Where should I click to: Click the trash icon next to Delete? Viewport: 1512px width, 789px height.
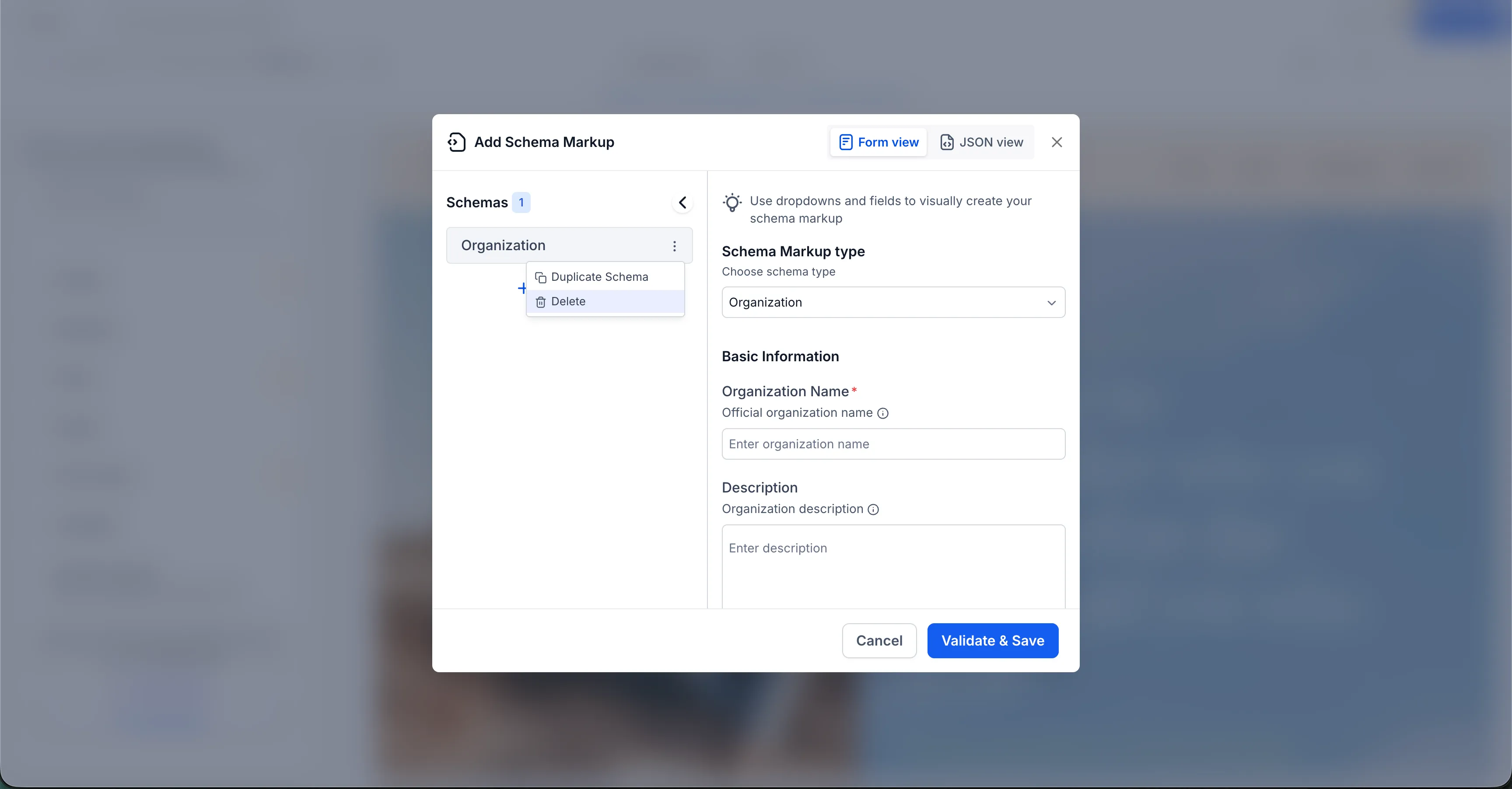point(541,301)
